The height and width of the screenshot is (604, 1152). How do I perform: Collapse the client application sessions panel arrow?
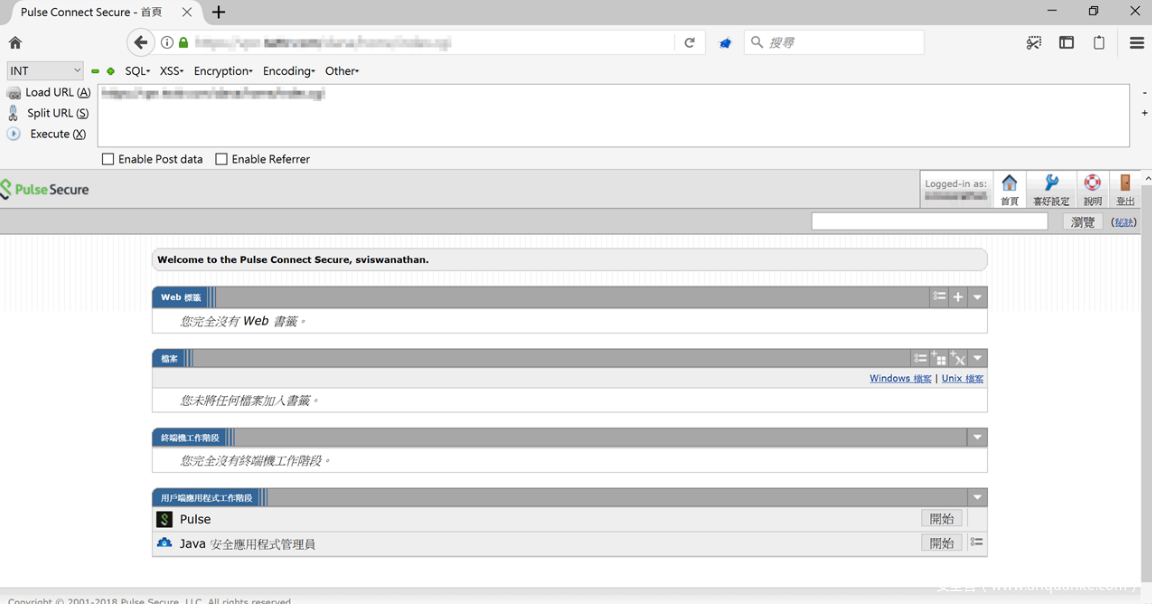[977, 497]
